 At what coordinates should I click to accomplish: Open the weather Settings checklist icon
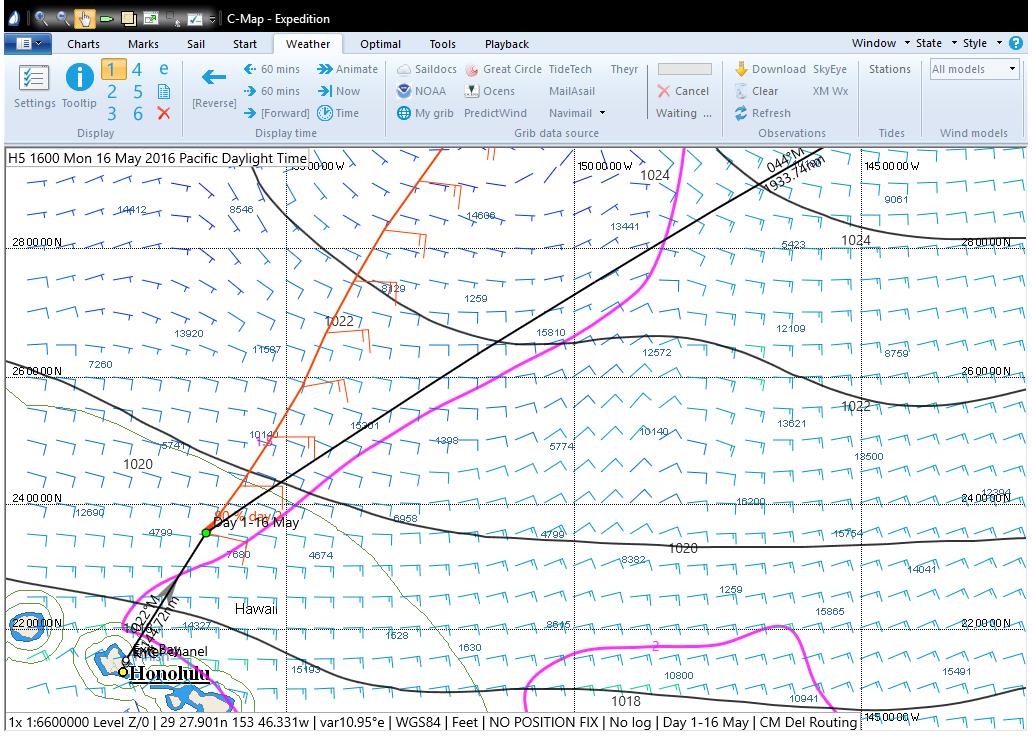(35, 79)
